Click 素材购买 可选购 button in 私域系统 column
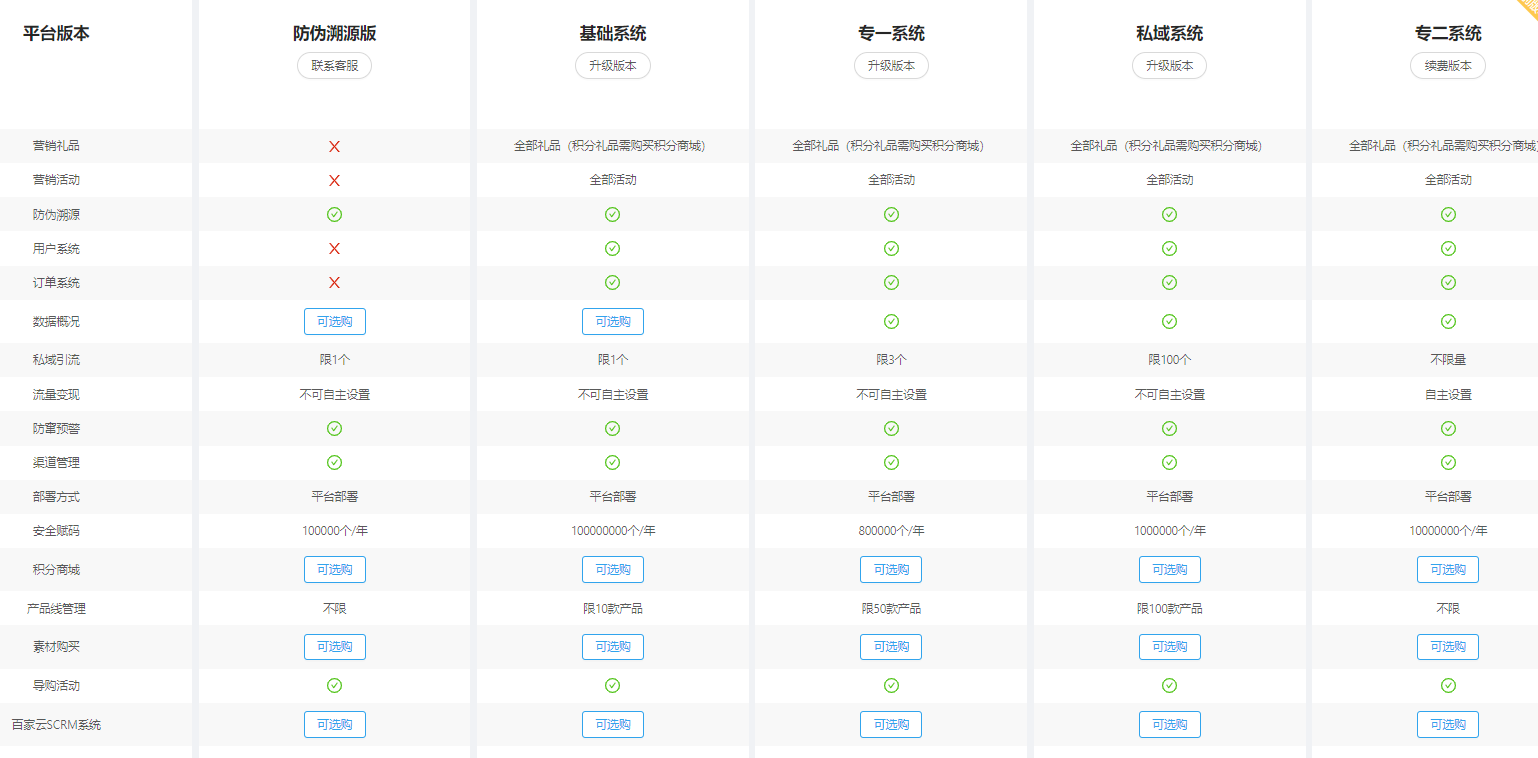 pyautogui.click(x=1169, y=647)
